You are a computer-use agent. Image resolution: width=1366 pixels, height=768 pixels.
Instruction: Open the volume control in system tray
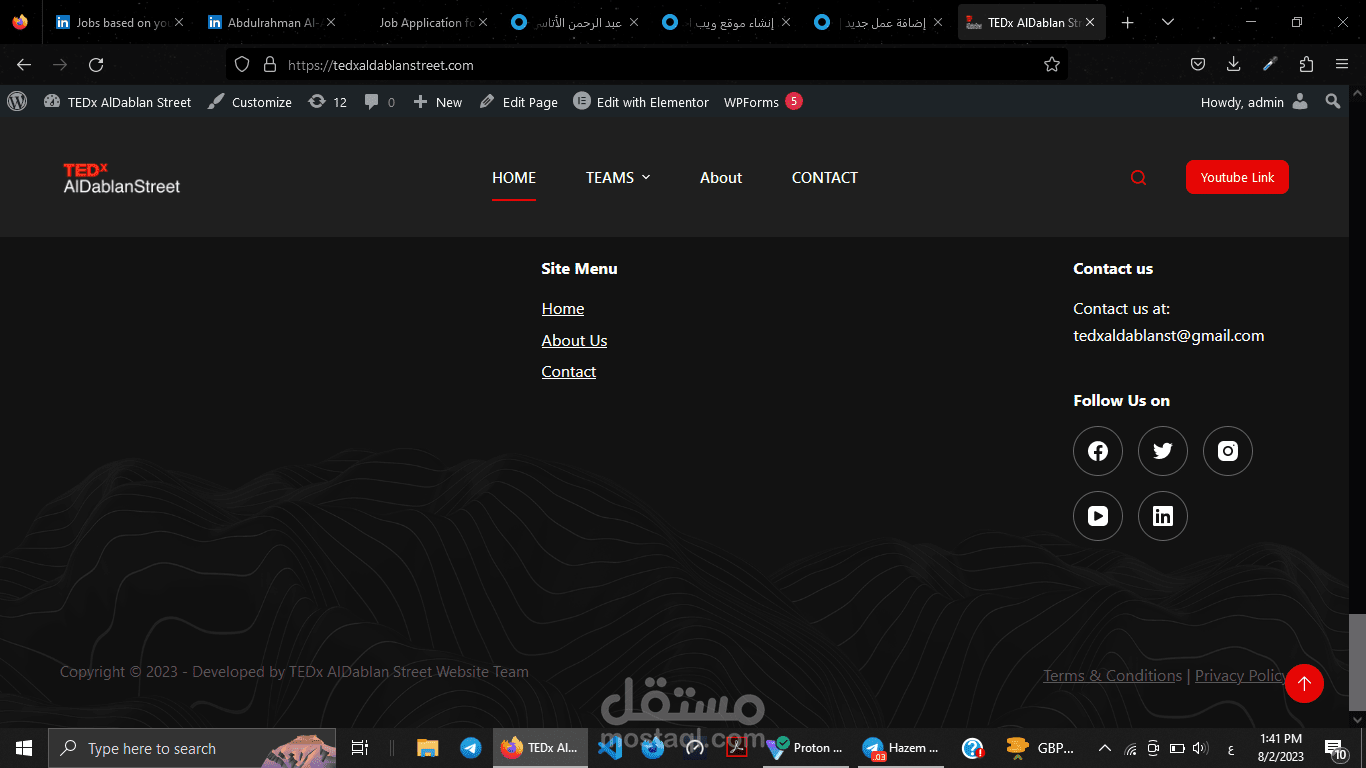(1200, 748)
